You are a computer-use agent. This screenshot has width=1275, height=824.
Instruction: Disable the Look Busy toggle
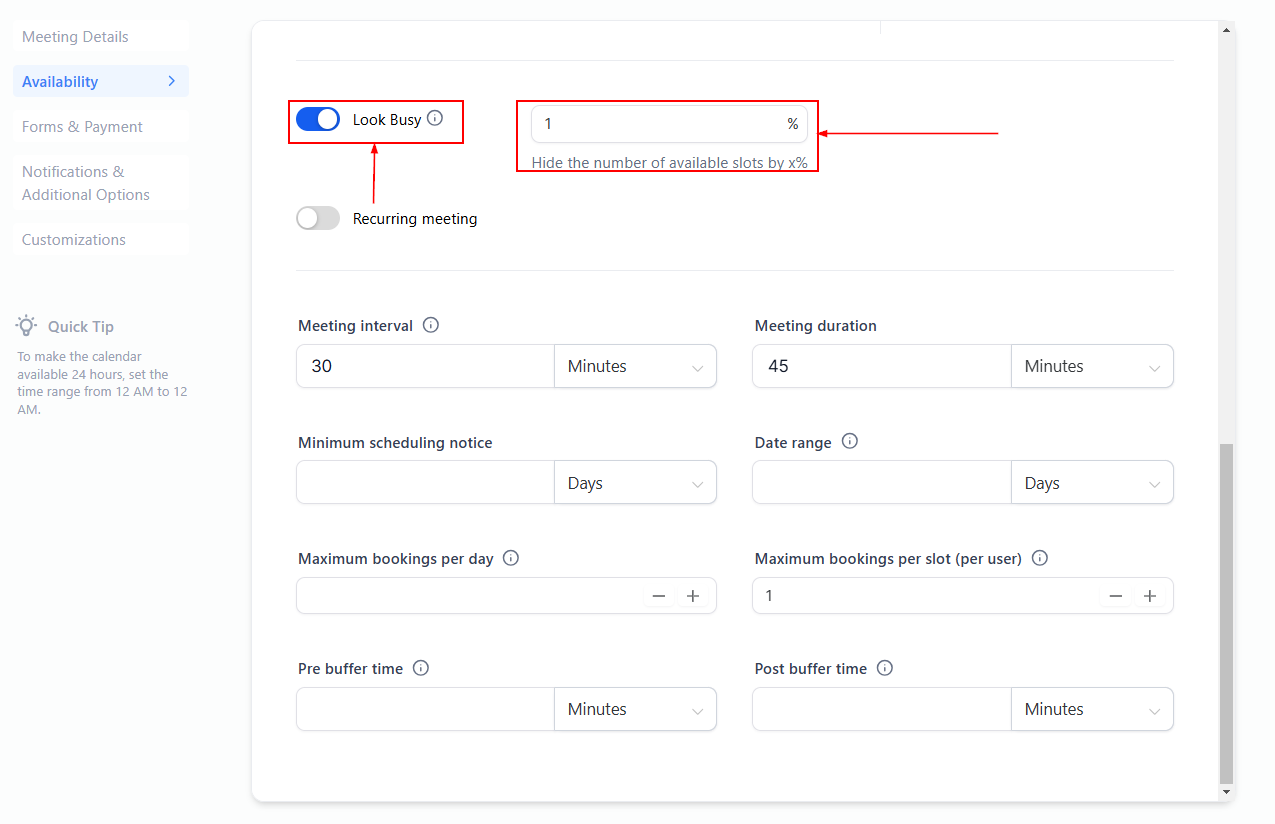[x=318, y=120]
